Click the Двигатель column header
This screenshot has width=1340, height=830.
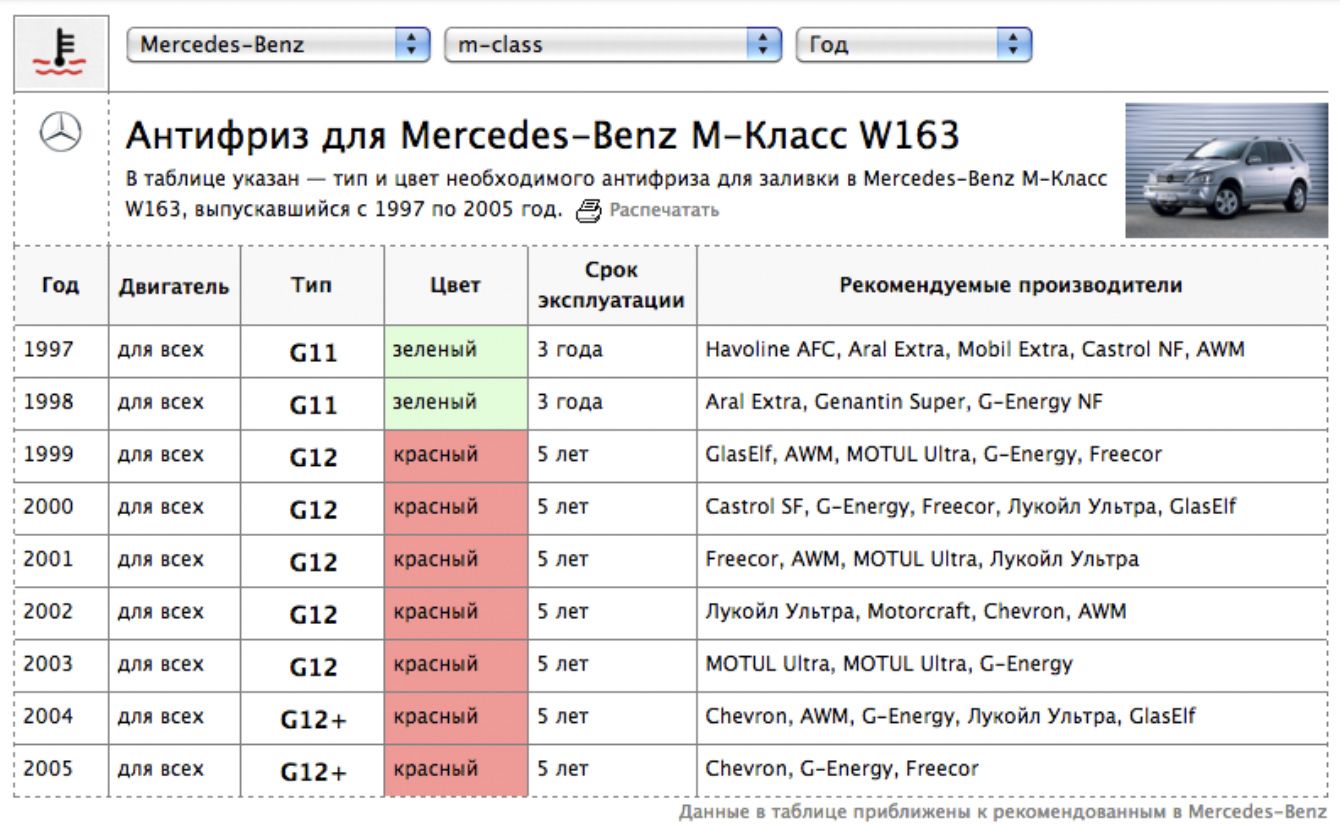[174, 286]
